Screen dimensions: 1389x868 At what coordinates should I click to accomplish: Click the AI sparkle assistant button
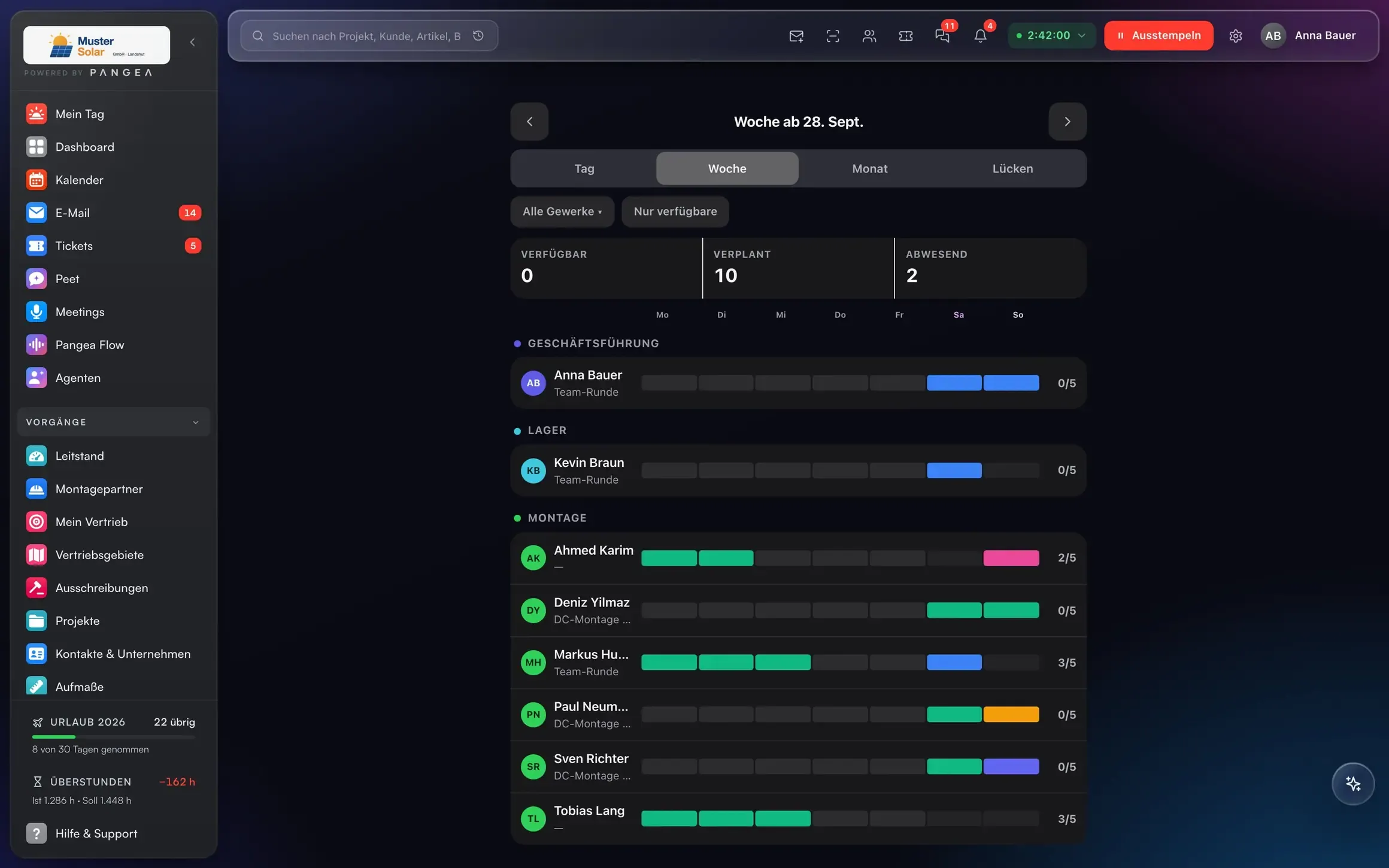point(1352,784)
